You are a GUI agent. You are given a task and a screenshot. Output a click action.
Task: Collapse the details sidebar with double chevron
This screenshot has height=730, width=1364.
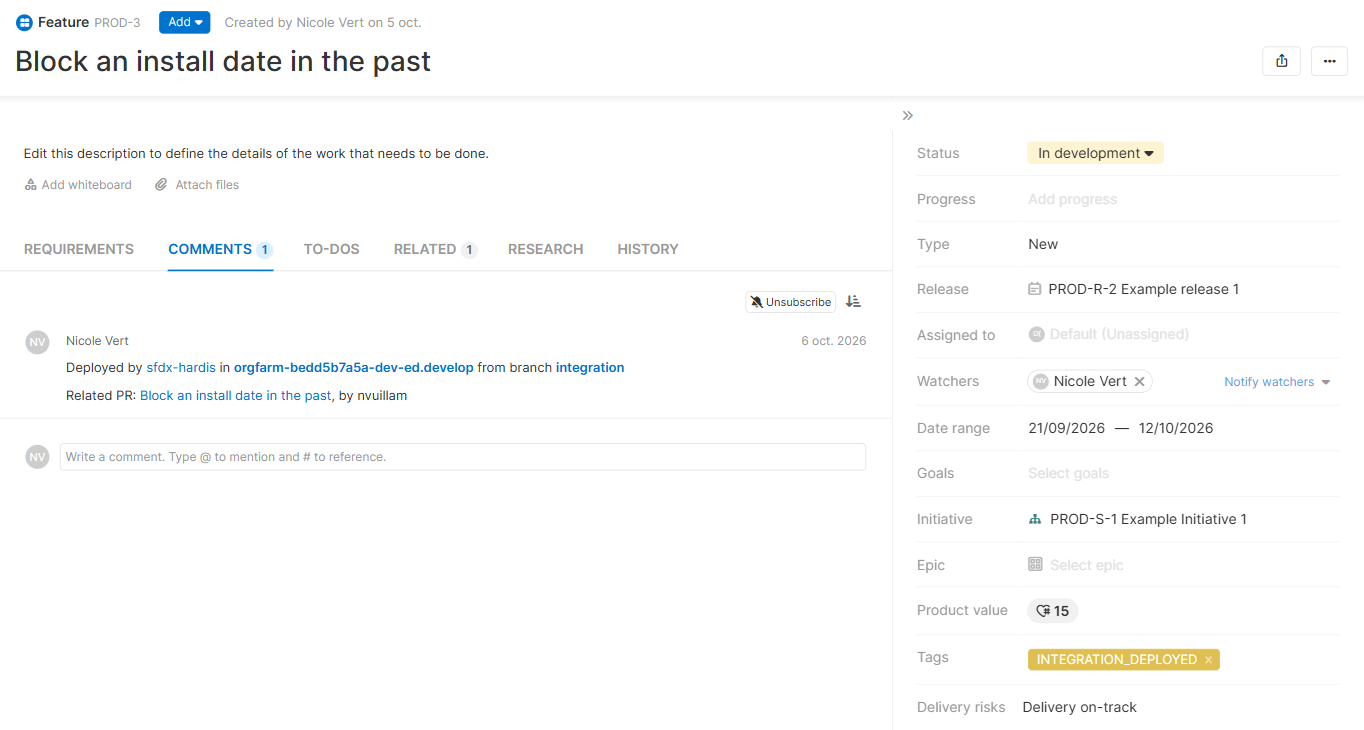pos(908,116)
